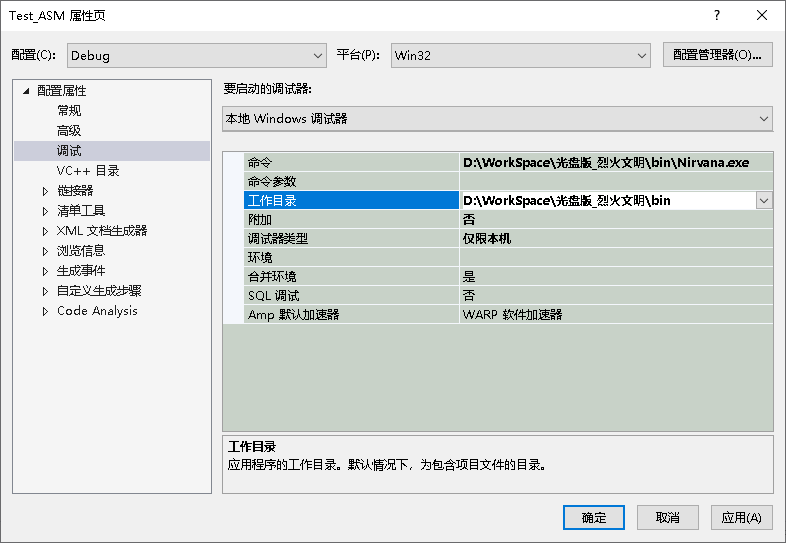786x543 pixels.
Task: Click the 配置管理器(O)... button
Action: pos(717,55)
